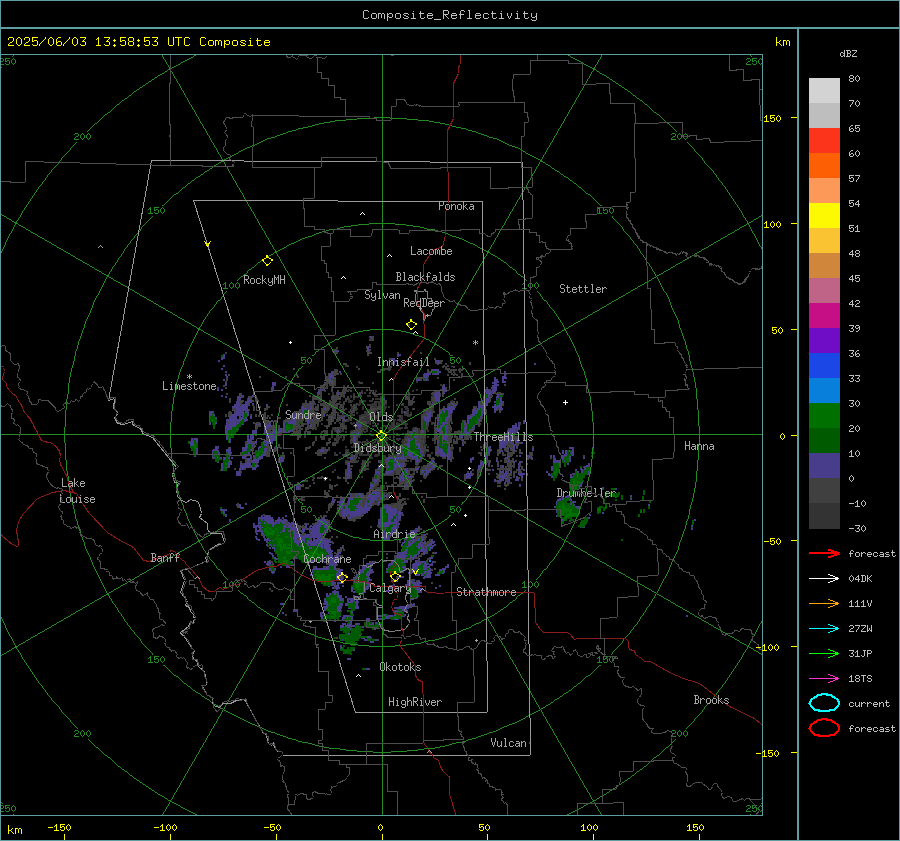Click the Drumheller label on the map
900x841 pixels.
click(586, 493)
